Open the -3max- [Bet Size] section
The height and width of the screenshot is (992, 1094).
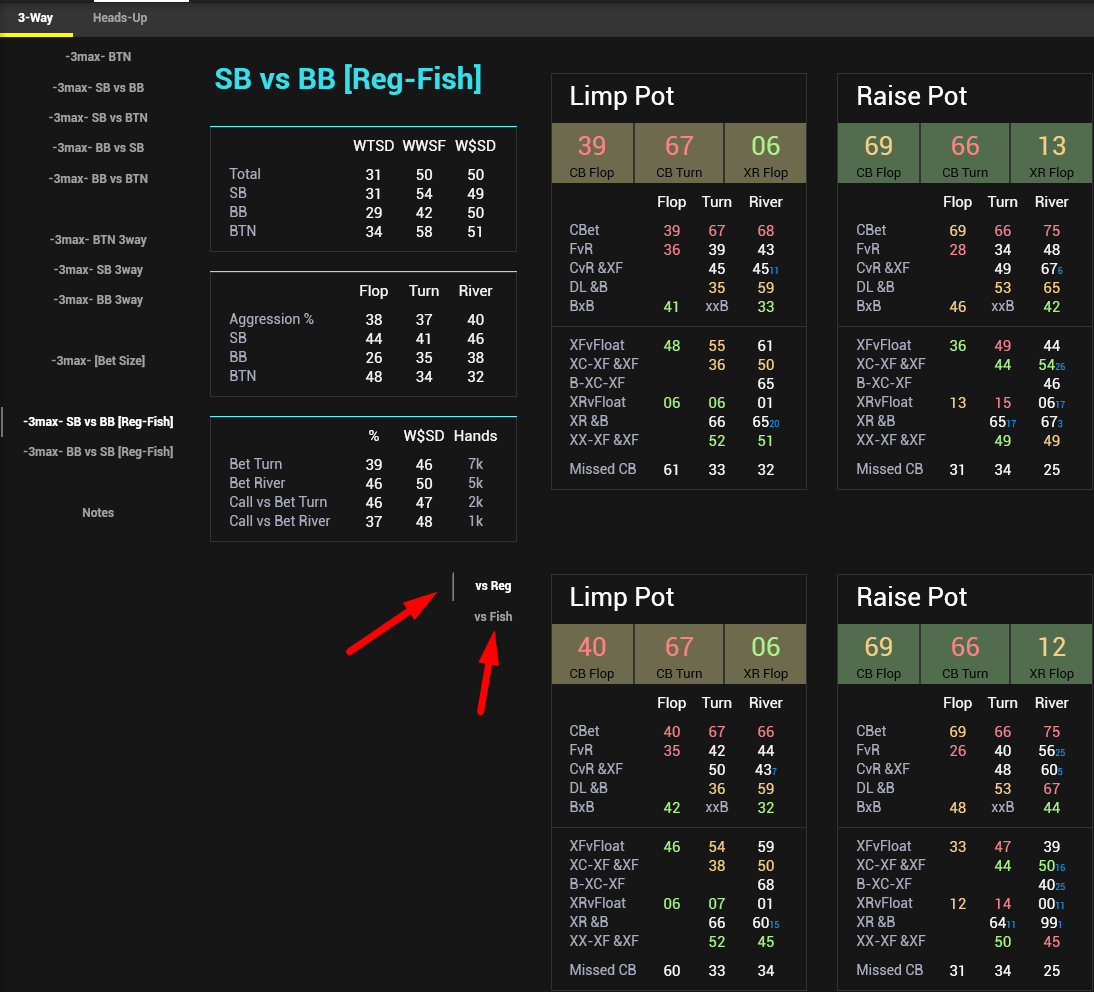coord(98,361)
